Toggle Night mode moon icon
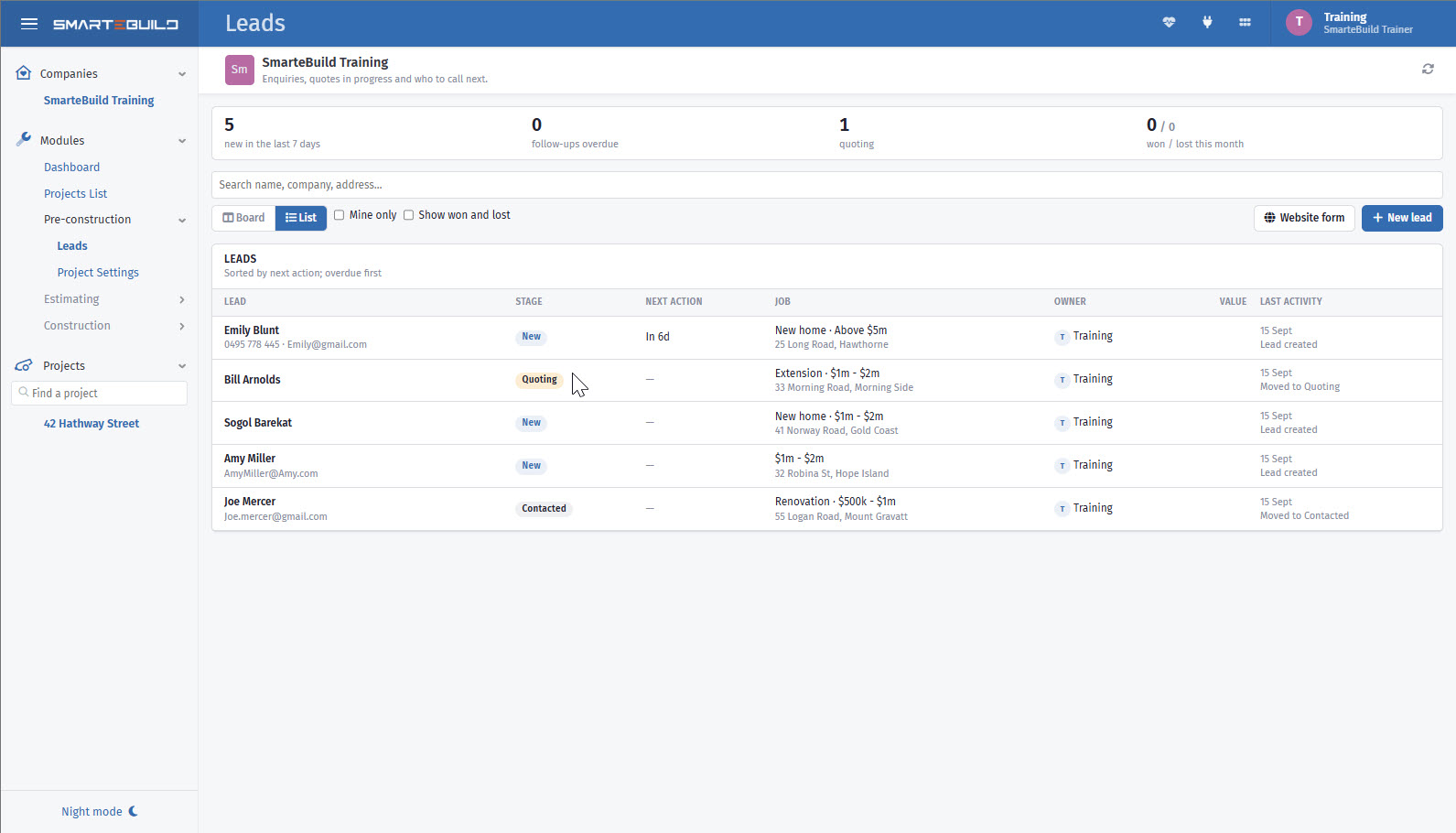This screenshot has height=833, width=1456. 134,811
